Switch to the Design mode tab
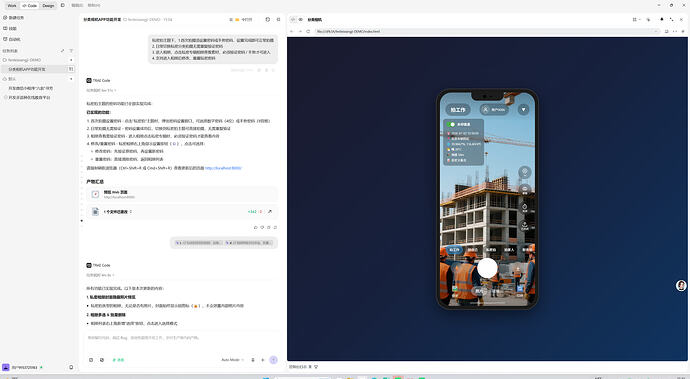 coord(48,6)
